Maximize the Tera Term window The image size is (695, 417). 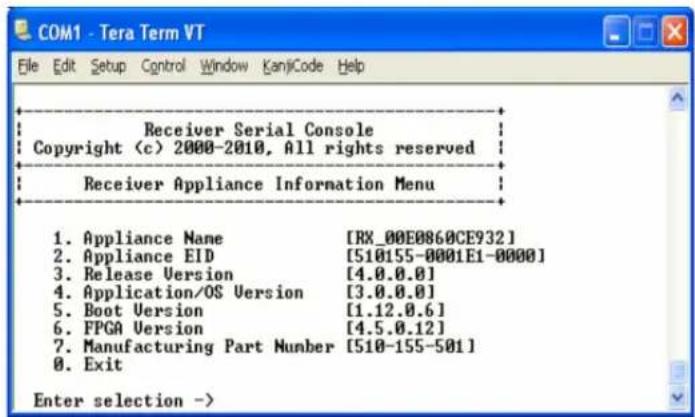click(x=645, y=31)
